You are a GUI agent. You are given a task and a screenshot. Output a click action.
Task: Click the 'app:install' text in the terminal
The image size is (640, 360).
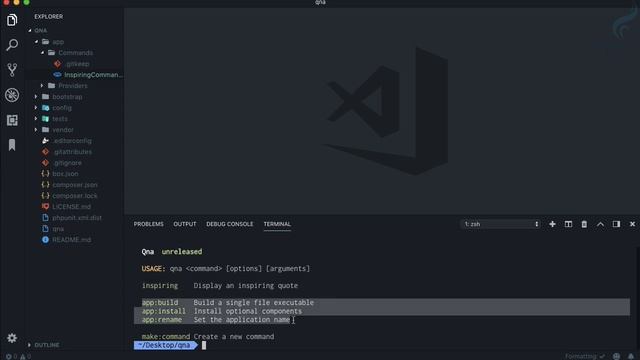click(x=164, y=311)
